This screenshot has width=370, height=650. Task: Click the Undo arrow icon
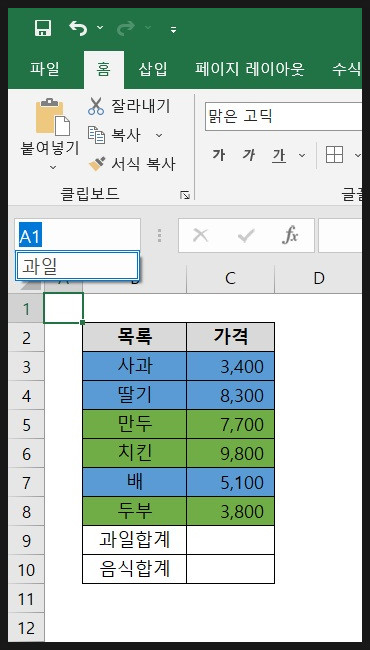tap(78, 28)
